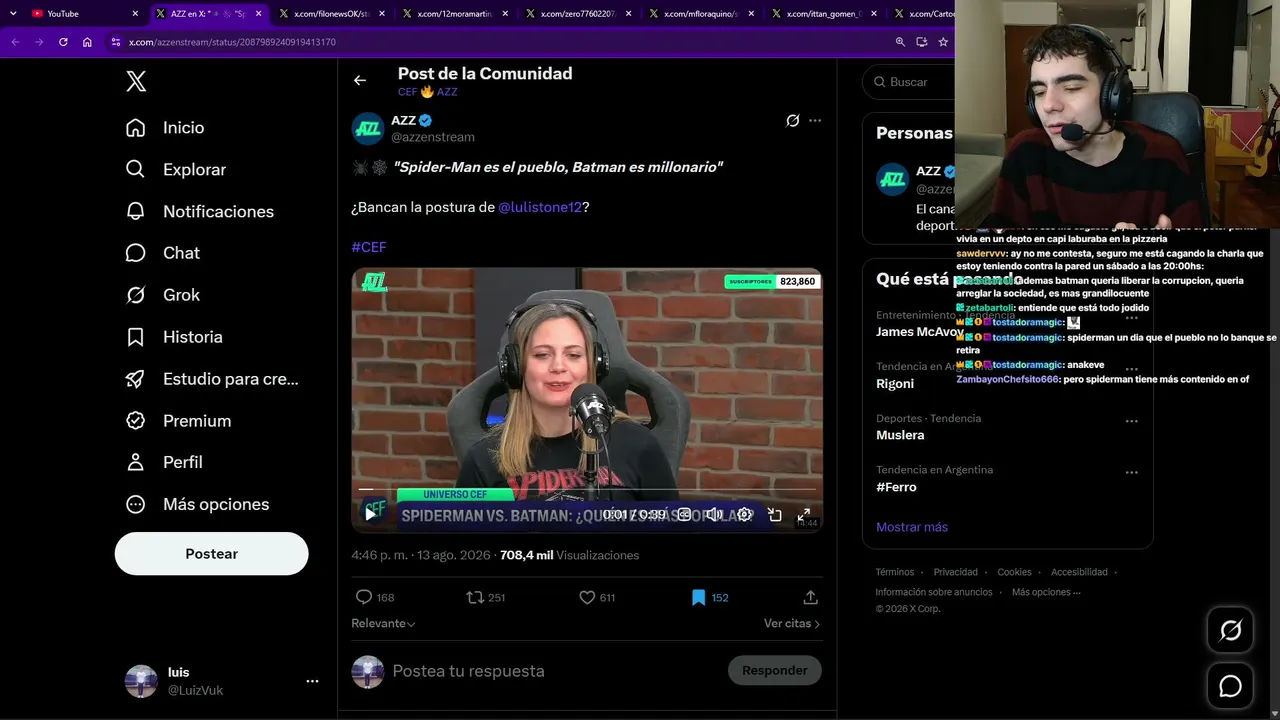Click the reply icon with 168
The width and height of the screenshot is (1280, 720).
(x=375, y=597)
